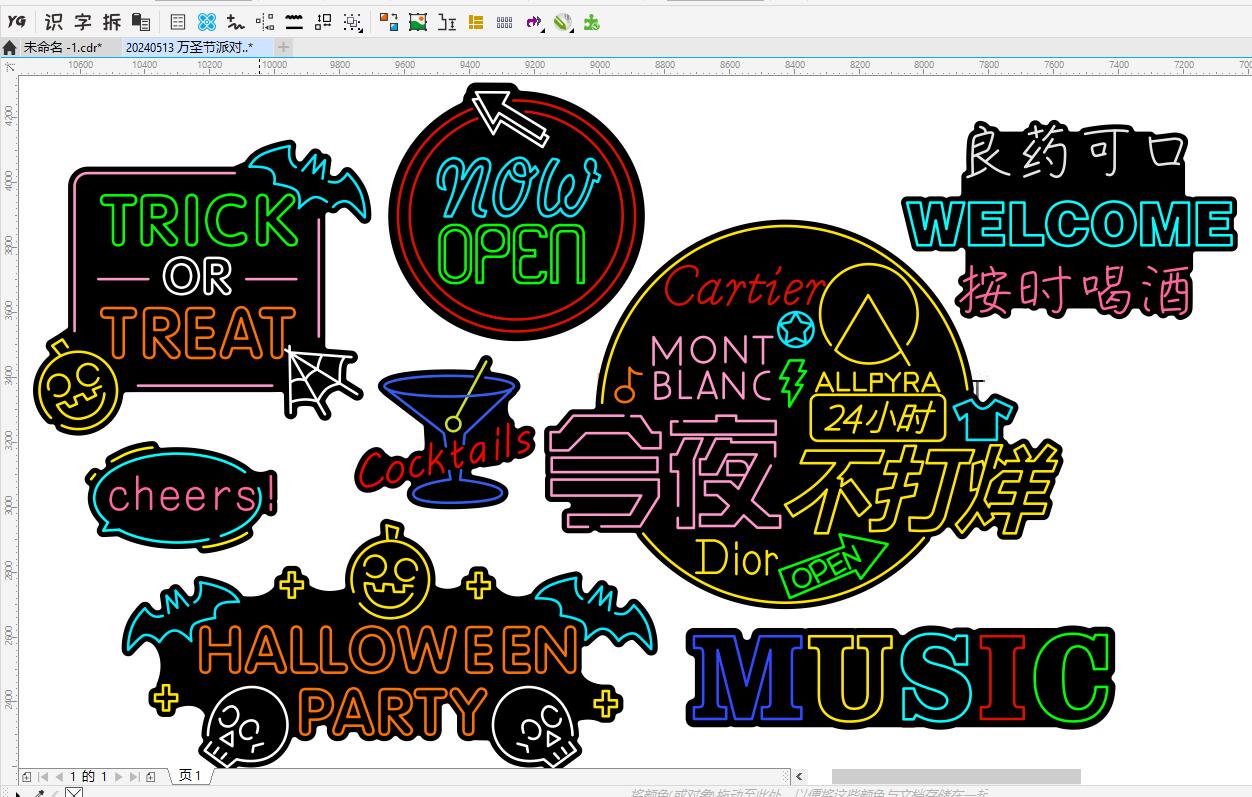Viewport: 1252px width, 797px height.
Task: Click the horizontal scrollbar thumb
Action: pos(956,776)
